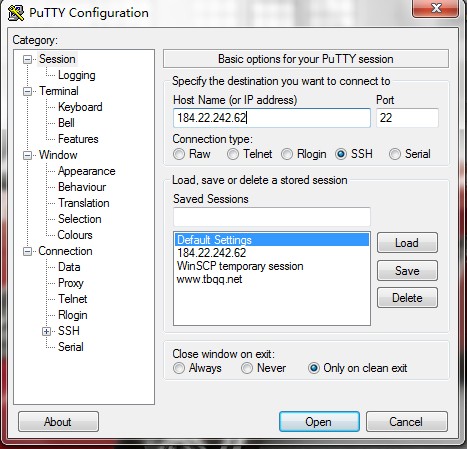This screenshot has width=467, height=449.
Task: Open the Keyboard settings category
Action: (80, 107)
